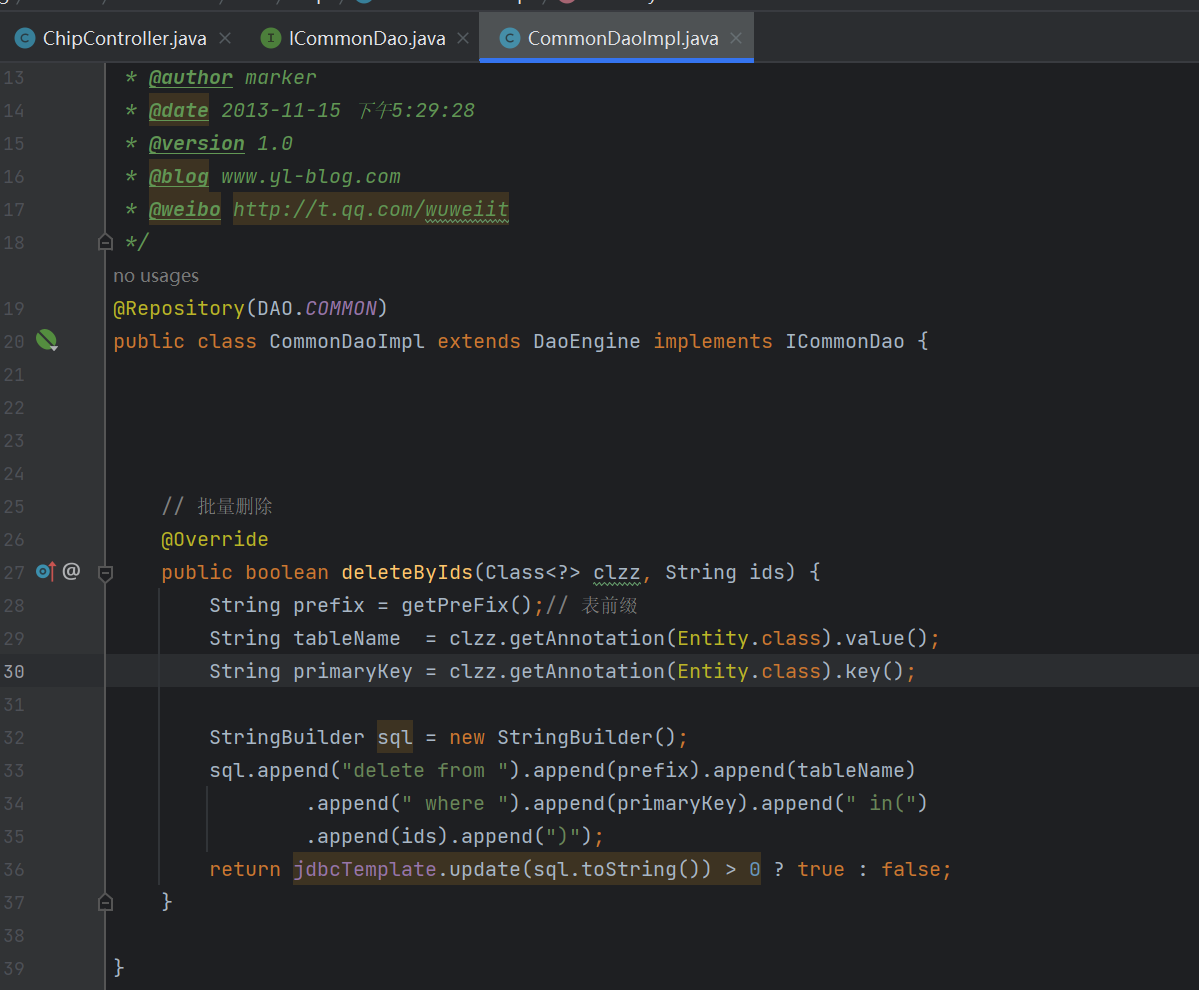Image resolution: width=1199 pixels, height=990 pixels.
Task: Click the @weibo tag in the comment
Action: 184,209
